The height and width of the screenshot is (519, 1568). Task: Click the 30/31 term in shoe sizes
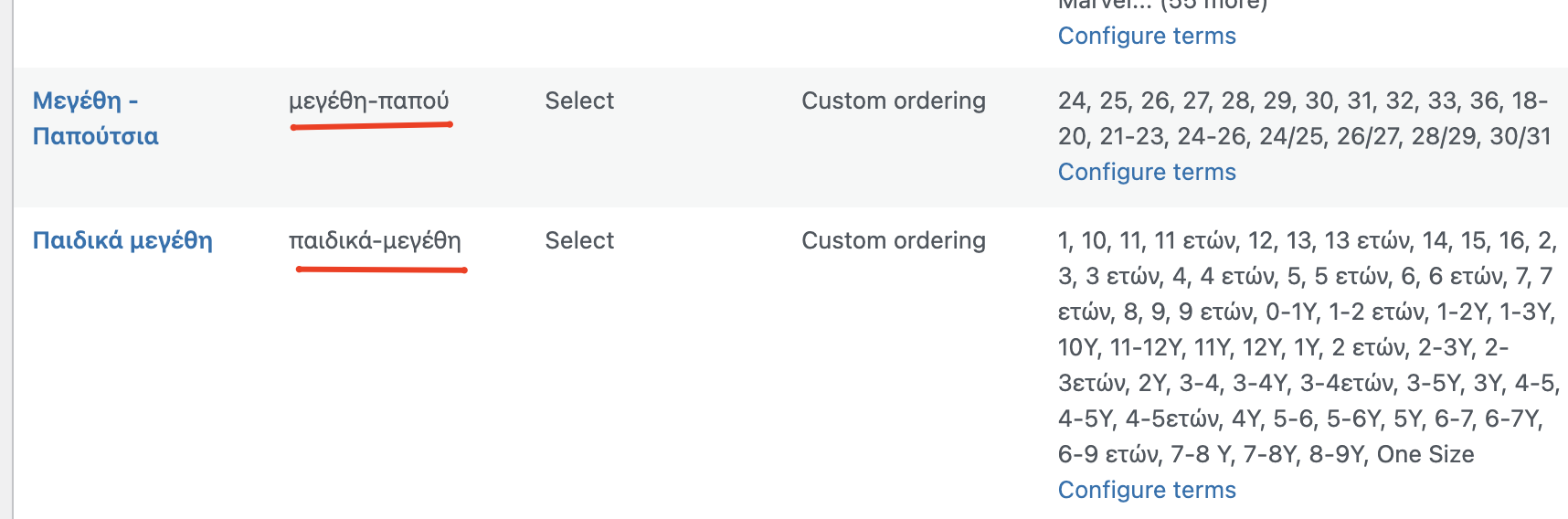(x=1520, y=136)
